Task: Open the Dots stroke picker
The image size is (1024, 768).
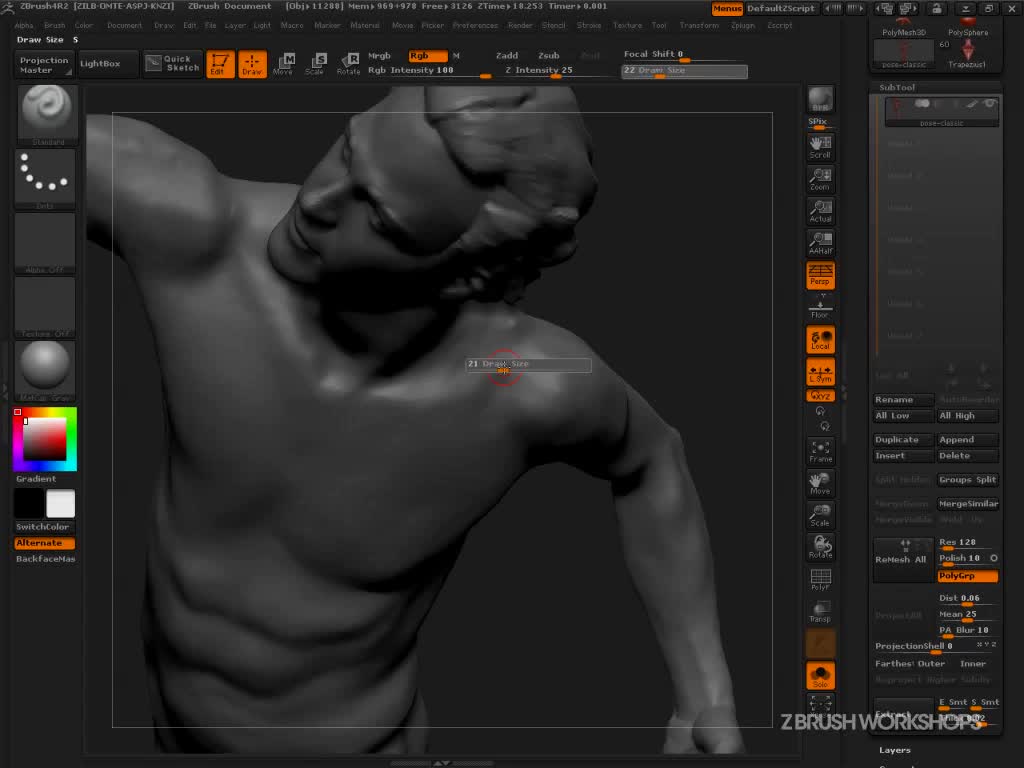Action: point(45,180)
